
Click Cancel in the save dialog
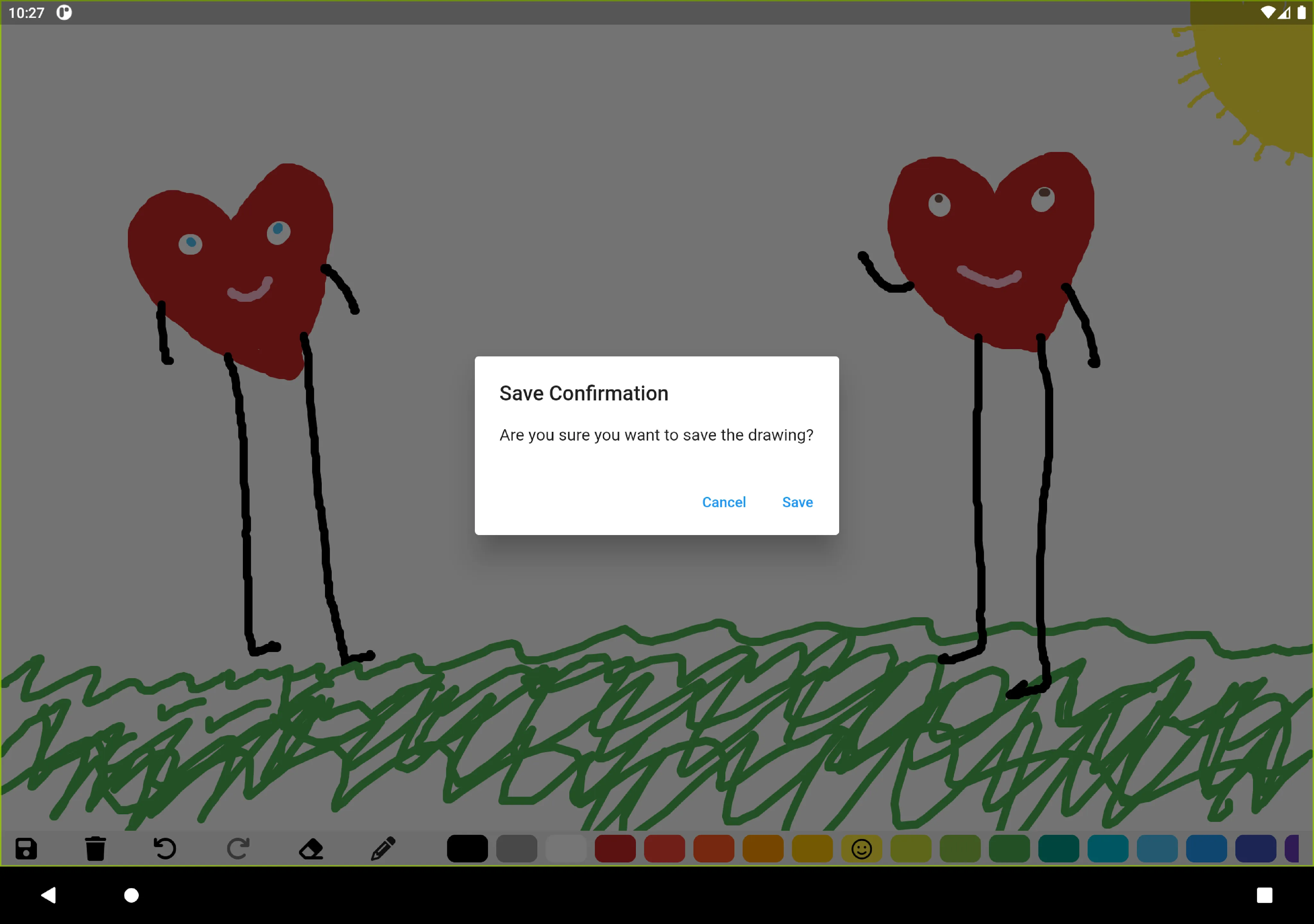(724, 502)
